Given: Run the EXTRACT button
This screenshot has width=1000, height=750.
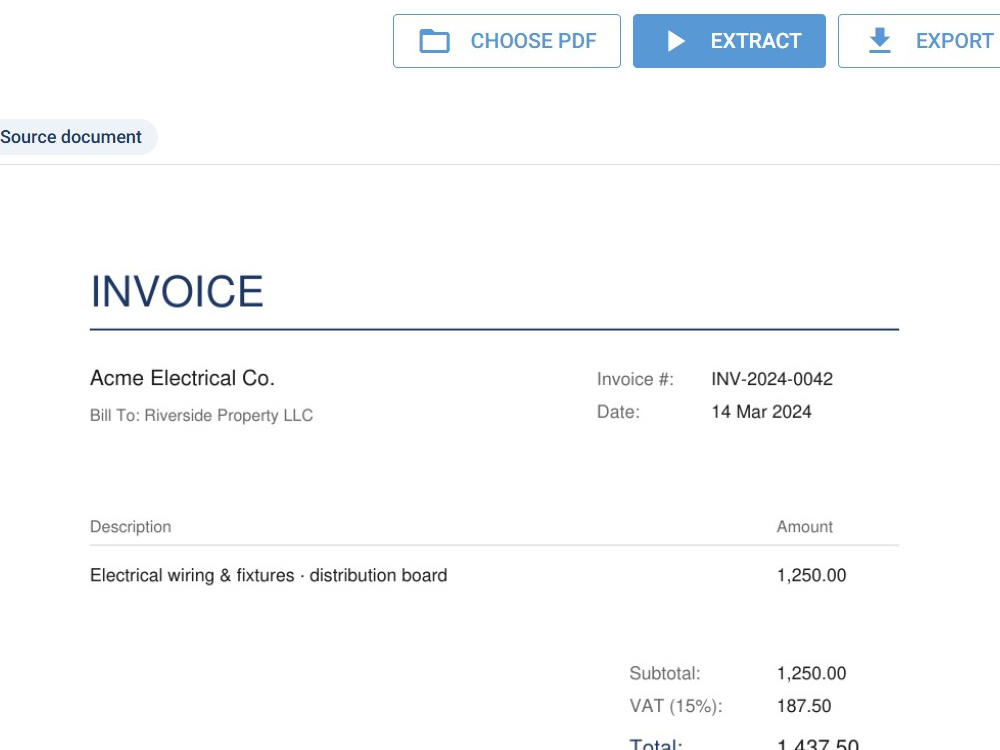Looking at the screenshot, I should coord(729,41).
